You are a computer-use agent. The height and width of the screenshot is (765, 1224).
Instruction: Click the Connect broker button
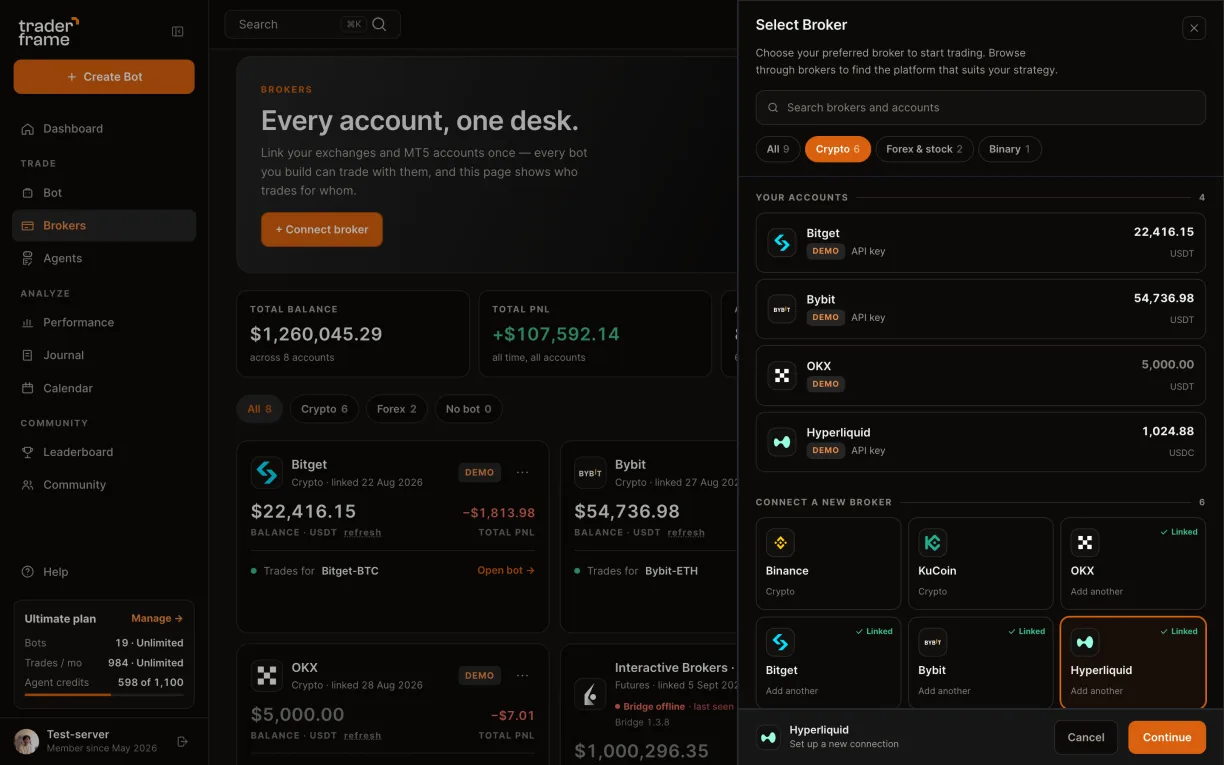[x=322, y=229]
